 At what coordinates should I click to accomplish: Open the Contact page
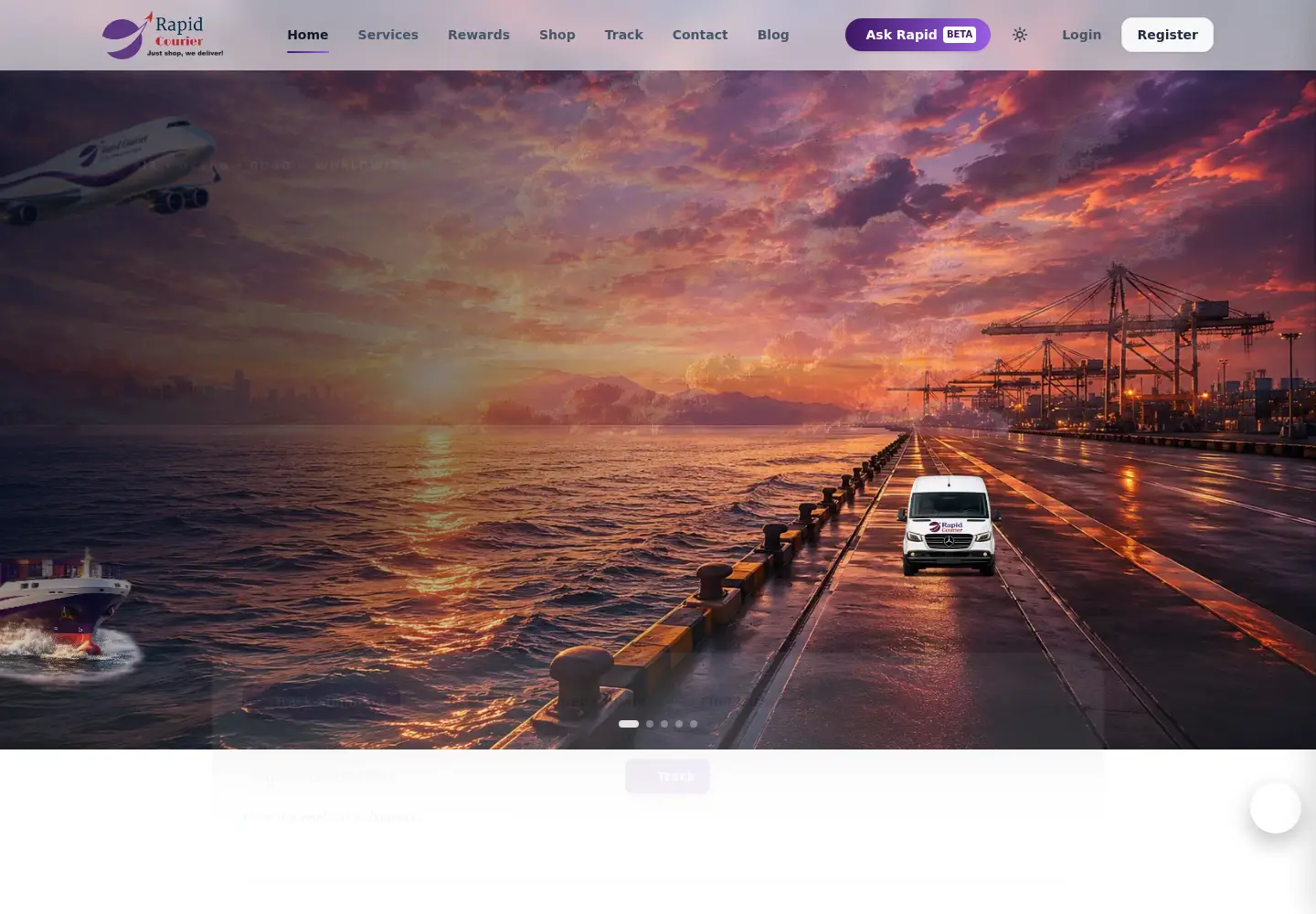(700, 35)
